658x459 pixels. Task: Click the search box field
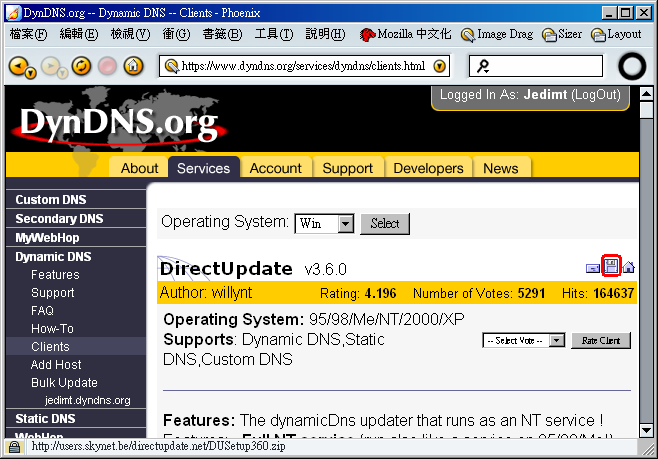[x=536, y=66]
